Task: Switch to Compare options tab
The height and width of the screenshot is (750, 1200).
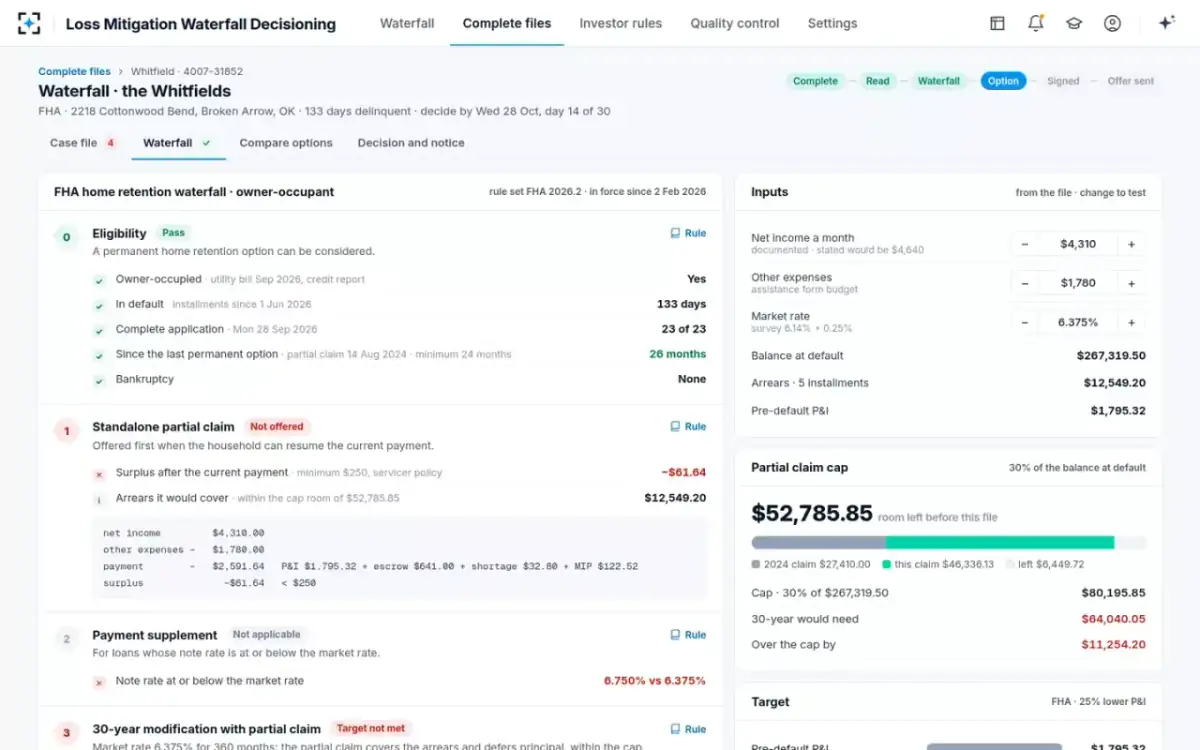Action: tap(286, 143)
